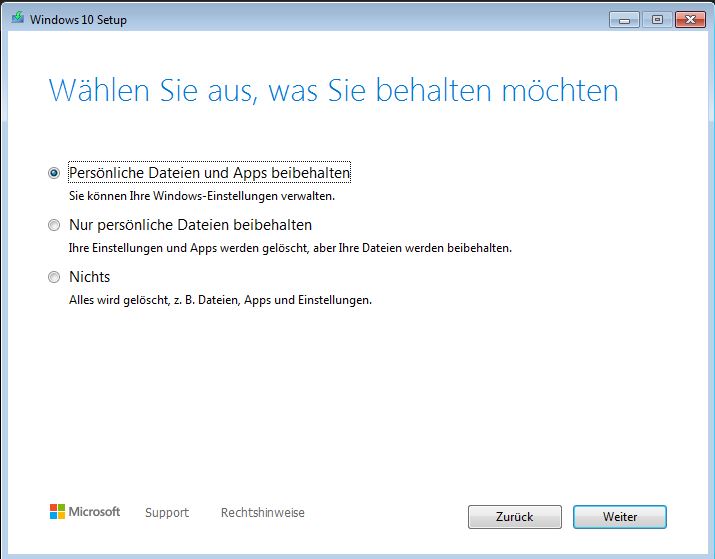Click text 'Sie können Ihre Windows-Einstellungen verwalten.'

pos(202,196)
